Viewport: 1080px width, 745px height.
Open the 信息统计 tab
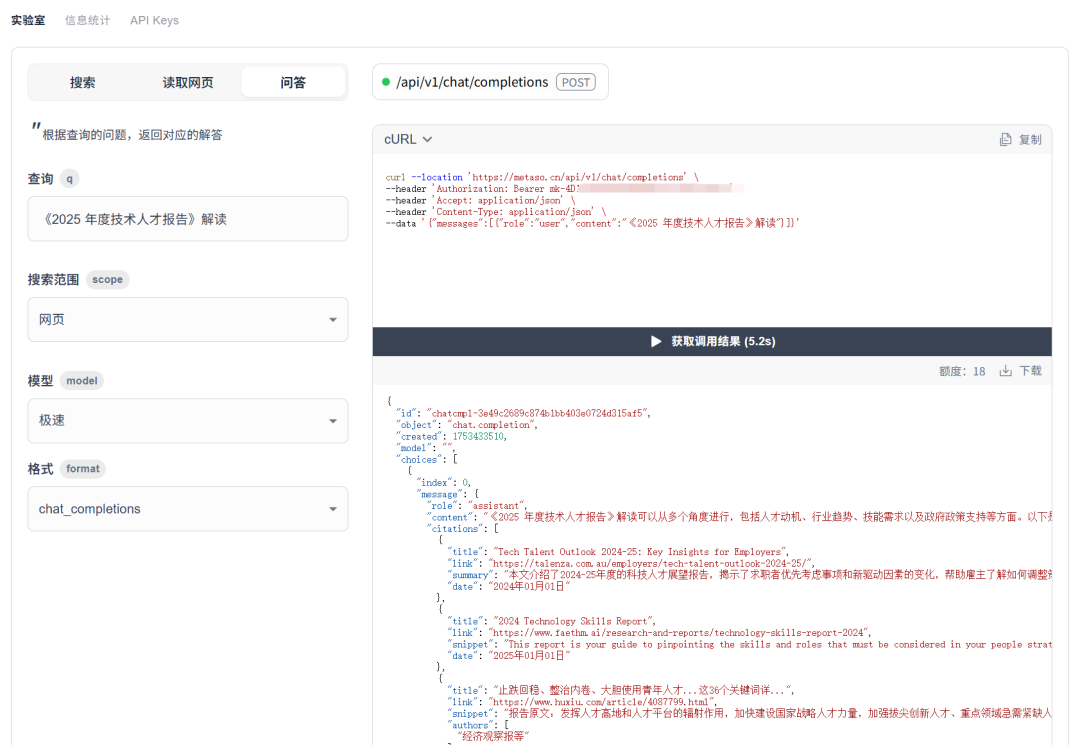87,19
